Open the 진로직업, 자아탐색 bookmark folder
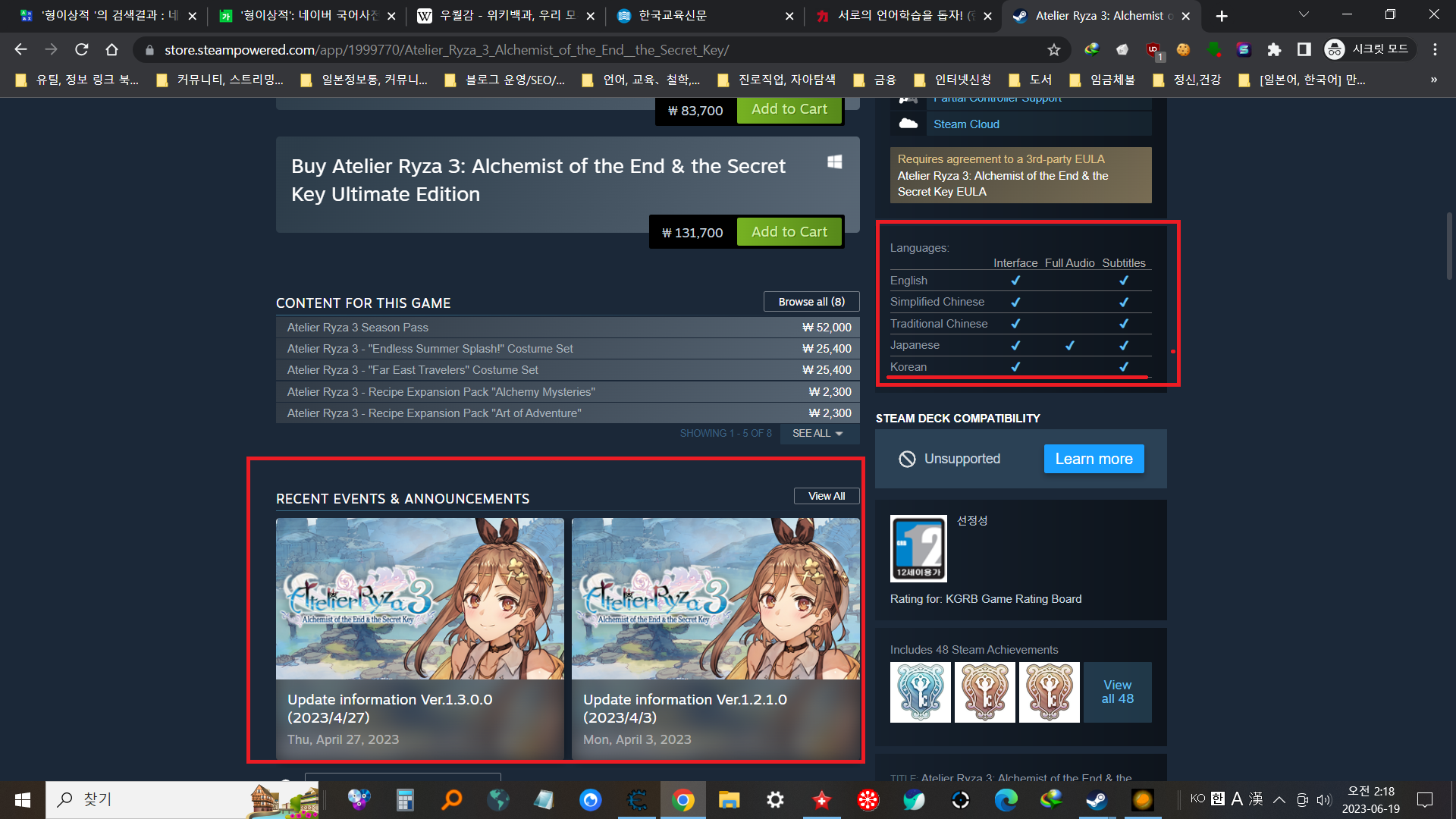Viewport: 1456px width, 819px height. [x=777, y=80]
